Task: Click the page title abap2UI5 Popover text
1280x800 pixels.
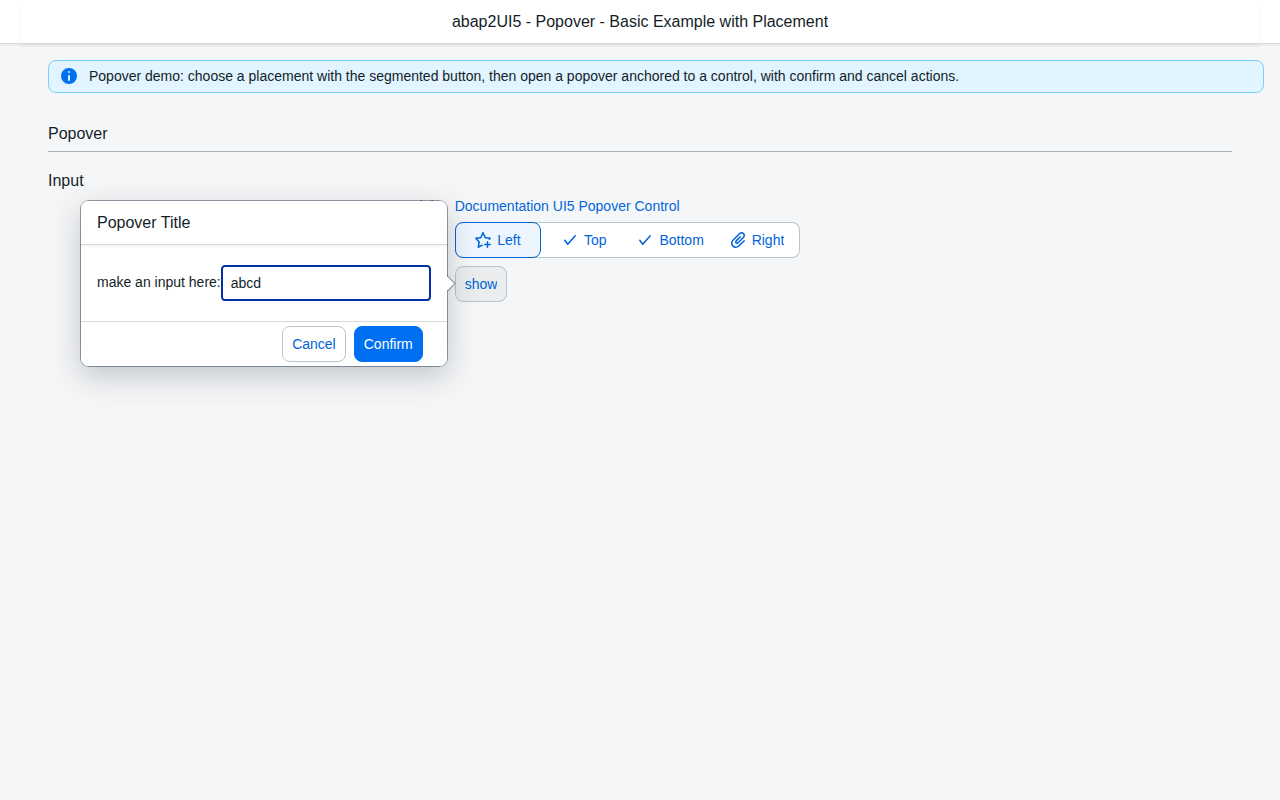Action: (x=640, y=21)
